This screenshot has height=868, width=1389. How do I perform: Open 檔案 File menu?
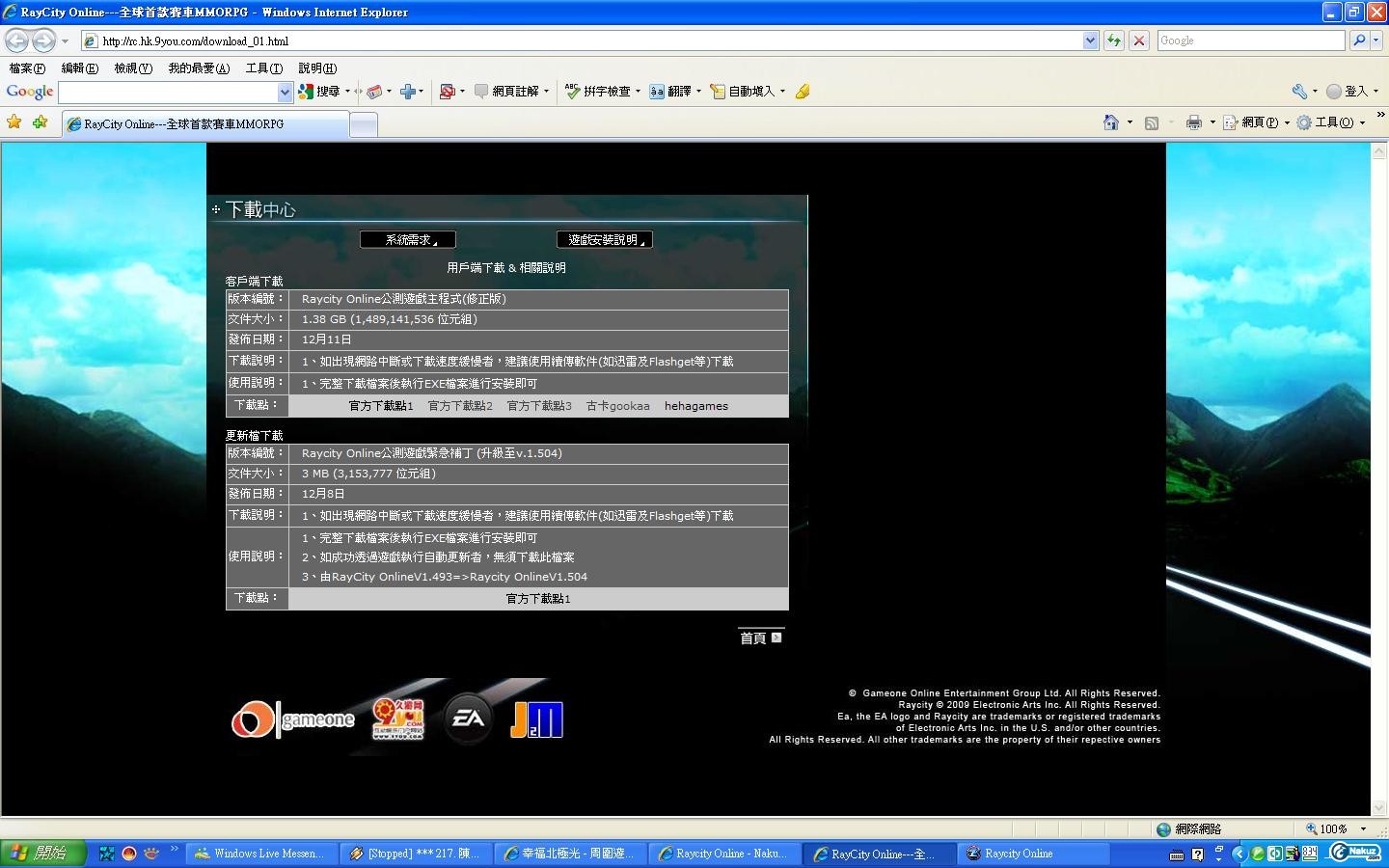tap(27, 68)
